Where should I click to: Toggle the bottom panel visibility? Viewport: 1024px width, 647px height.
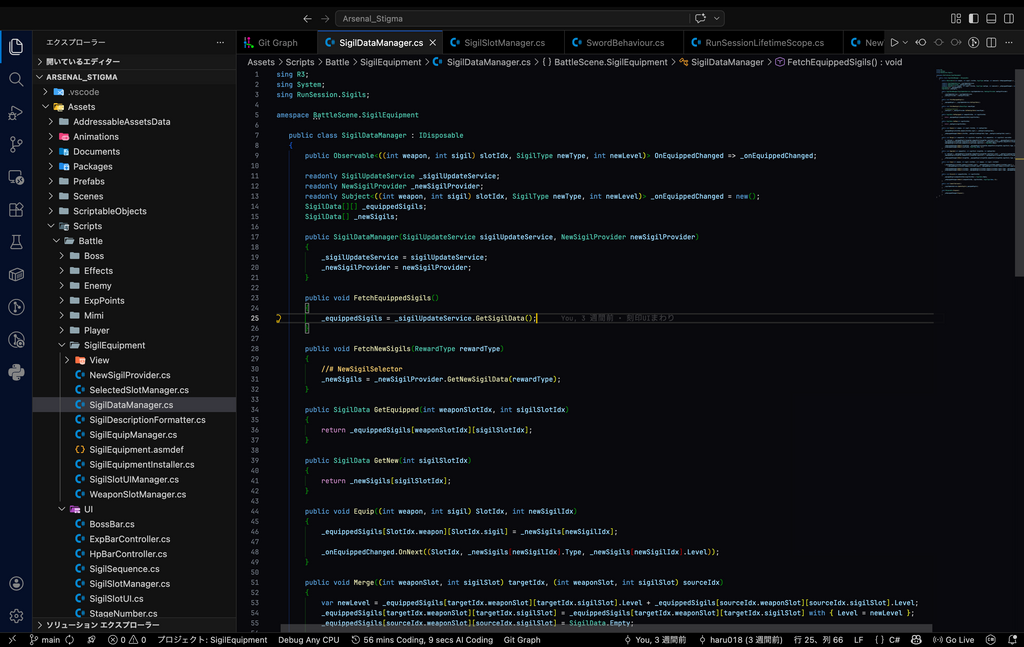(990, 18)
